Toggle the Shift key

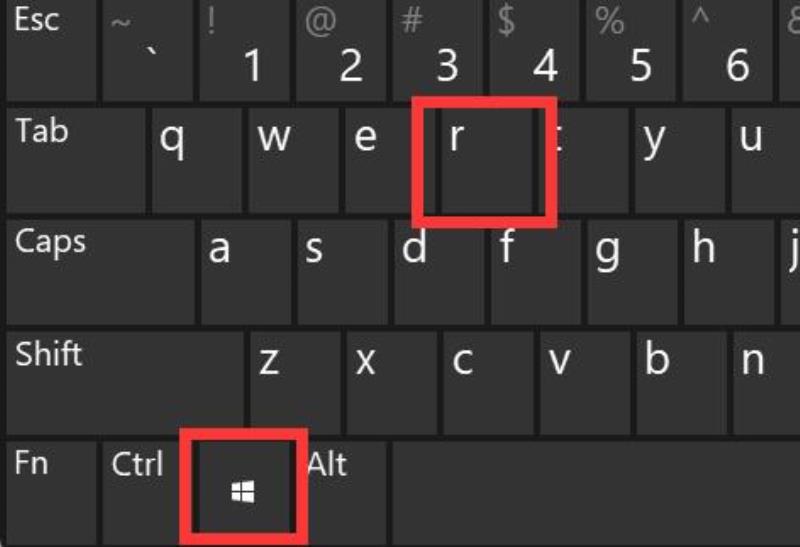coord(124,383)
